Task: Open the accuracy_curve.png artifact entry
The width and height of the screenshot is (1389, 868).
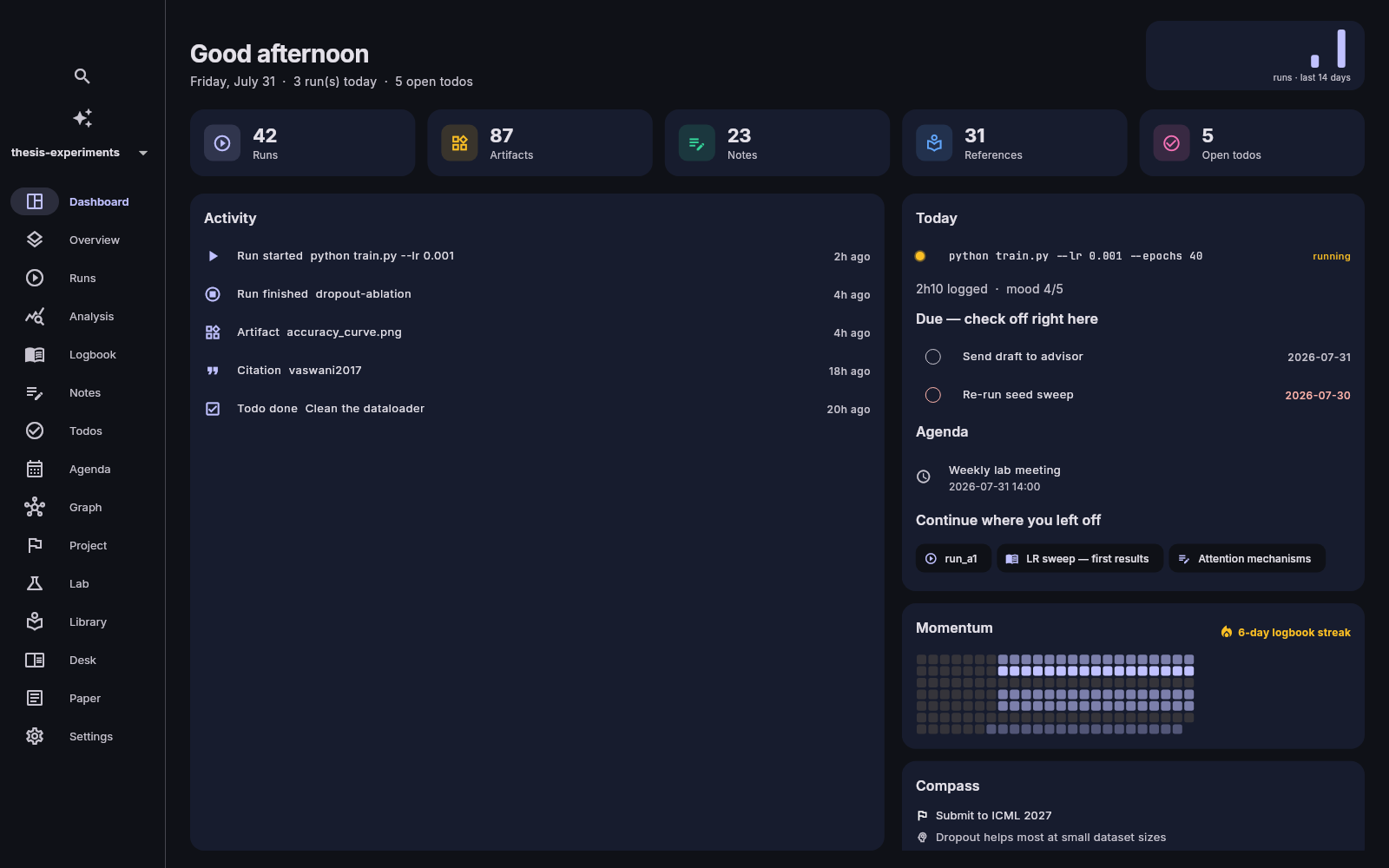Action: point(537,332)
